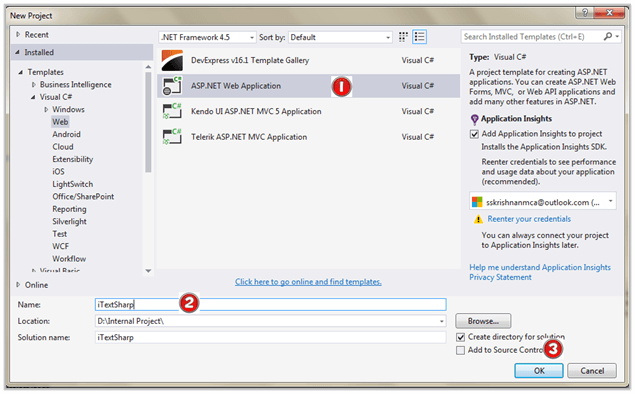Select ASP.NET Web Application template icon
635x394 pixels.
click(172, 86)
